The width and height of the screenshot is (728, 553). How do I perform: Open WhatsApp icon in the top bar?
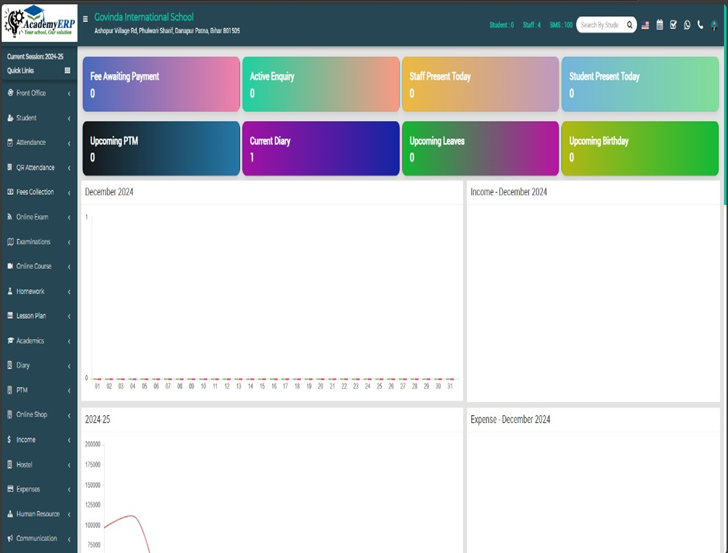pyautogui.click(x=686, y=25)
